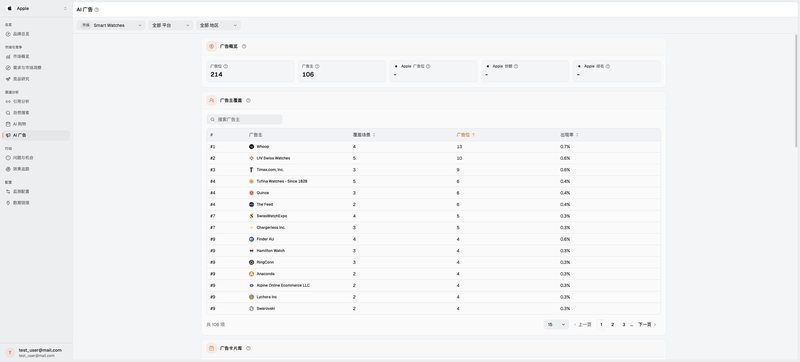Open the sidebar item with the rocket icon
The width and height of the screenshot is (800, 362).
(36, 79)
